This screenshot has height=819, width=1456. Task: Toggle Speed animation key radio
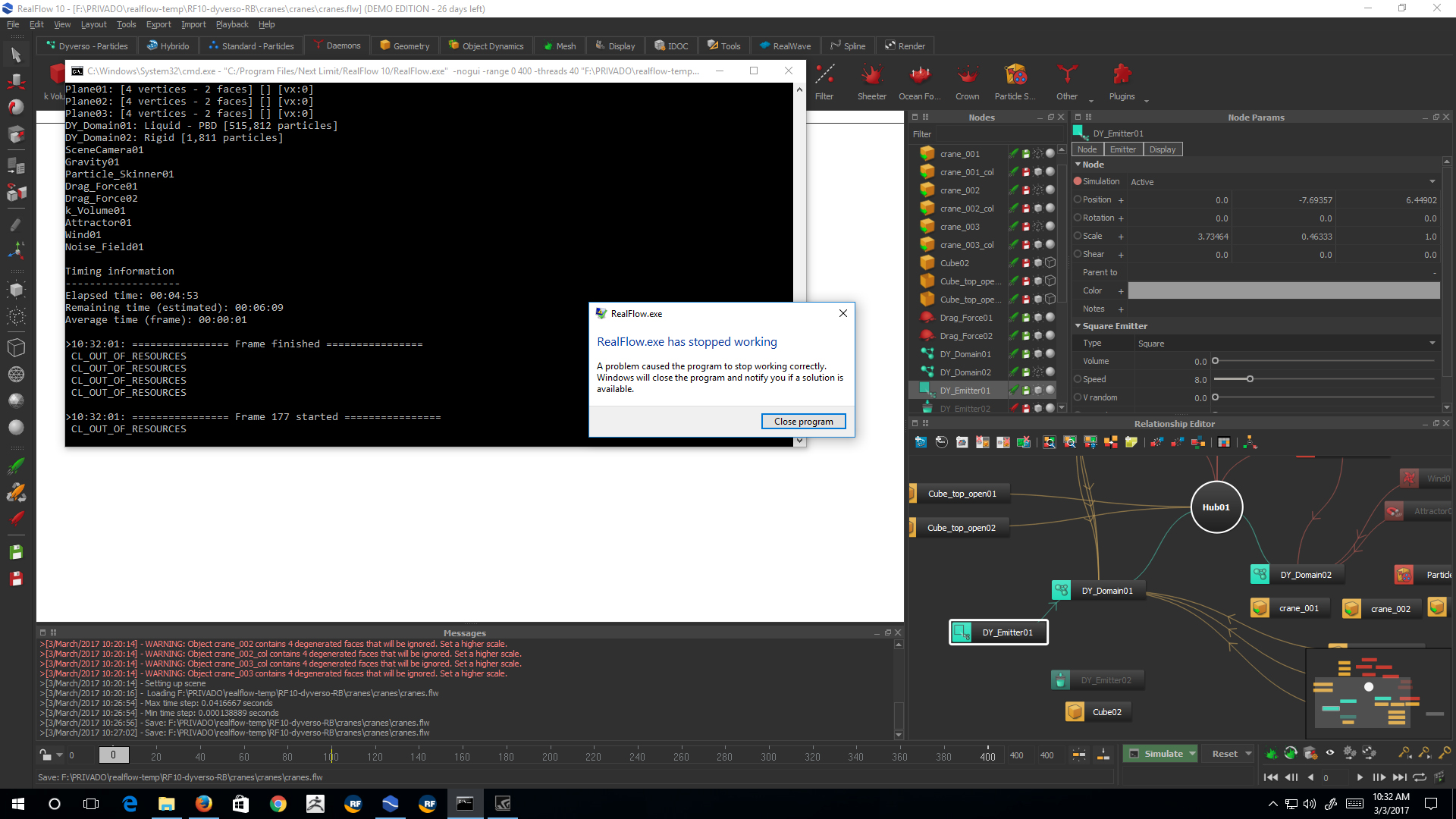(x=1078, y=379)
